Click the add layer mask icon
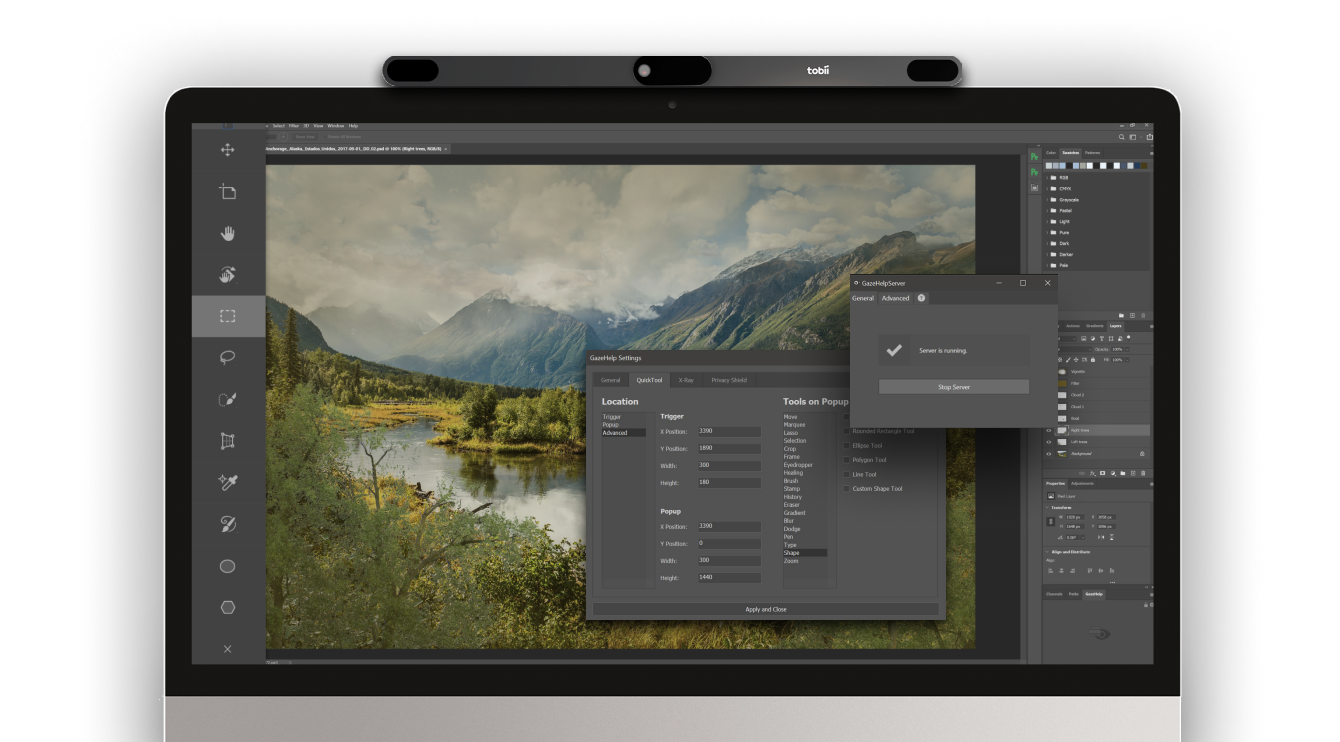The image size is (1340, 742). (x=1103, y=473)
